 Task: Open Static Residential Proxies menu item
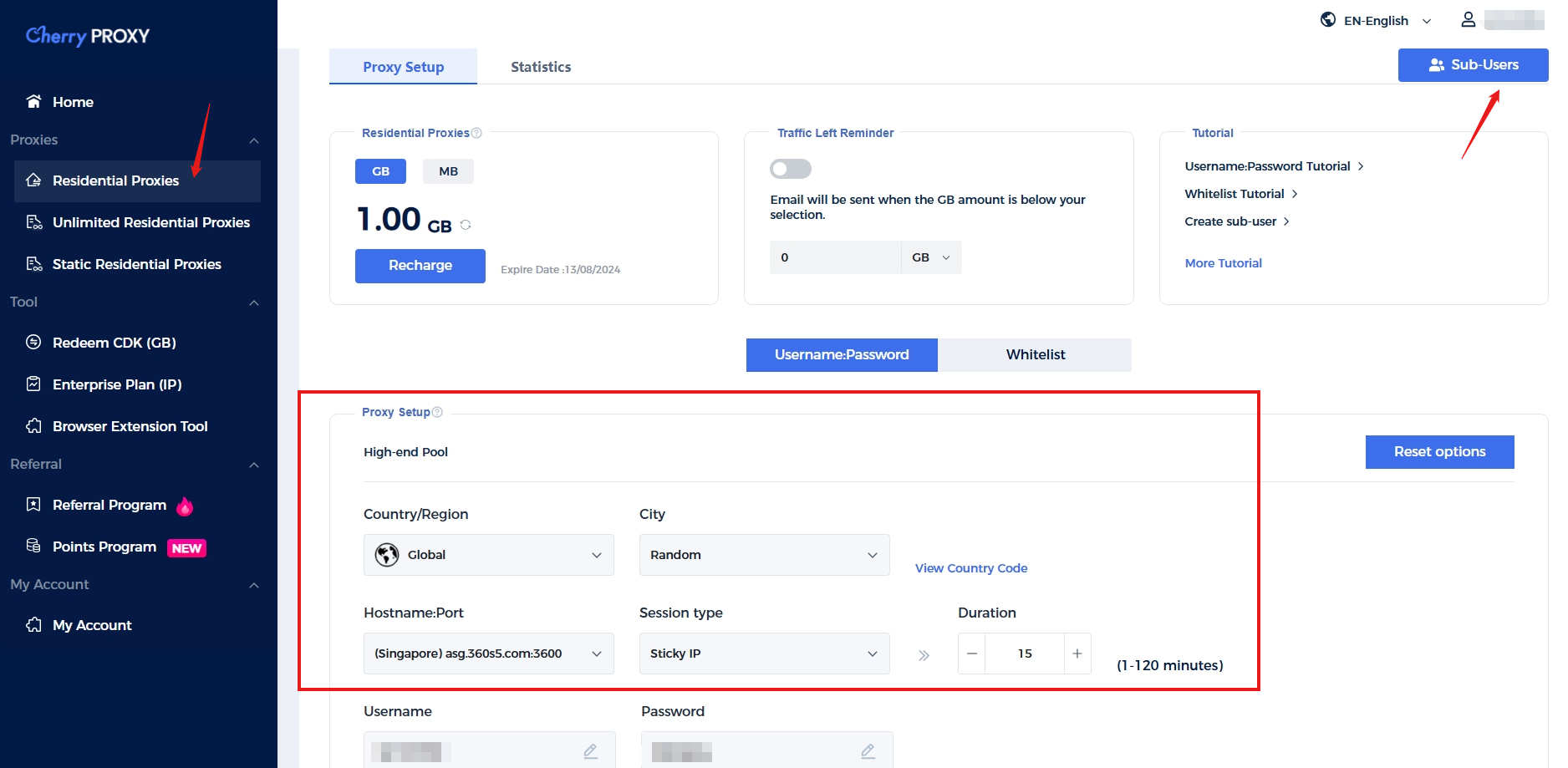(136, 264)
